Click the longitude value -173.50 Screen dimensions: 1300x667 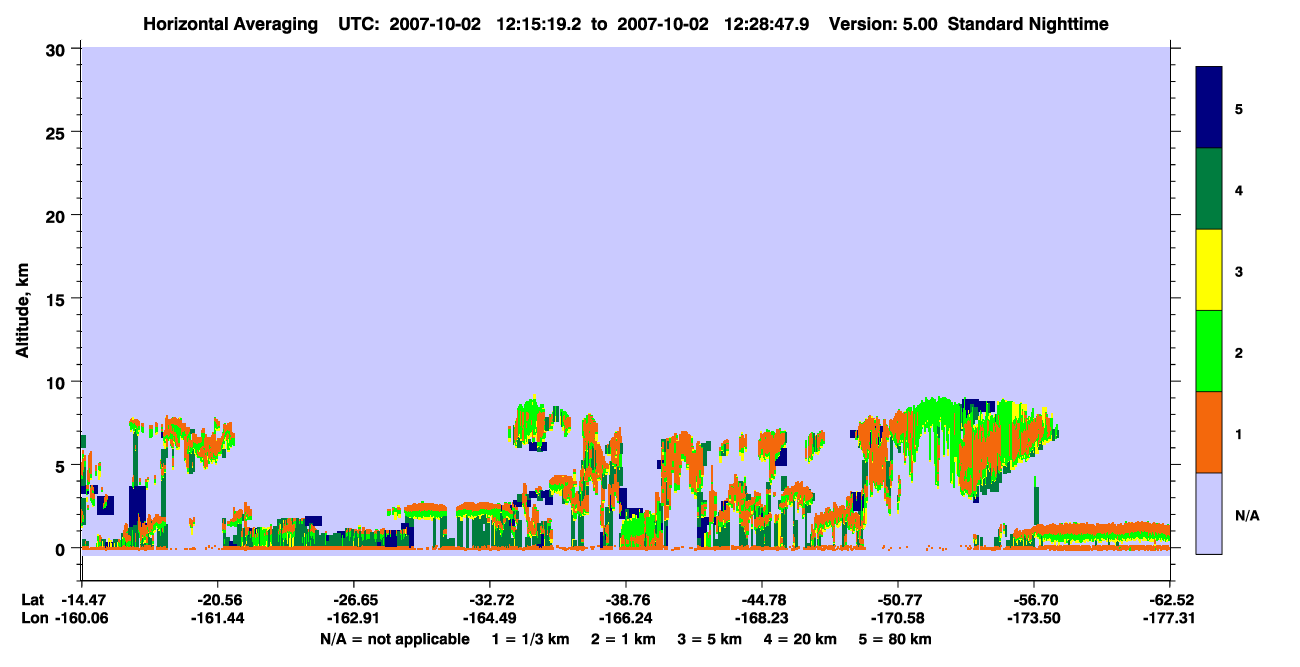coord(1033,619)
